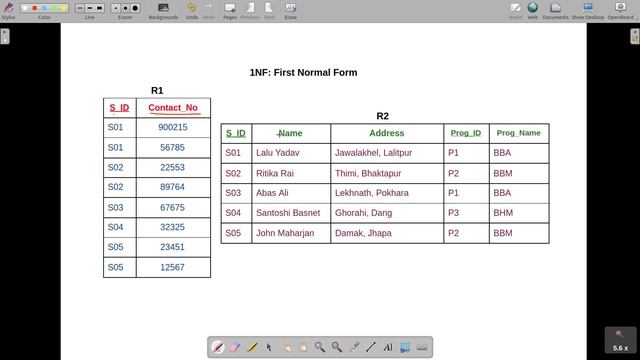
Task: Choose the green pen color
Action: click(53, 8)
